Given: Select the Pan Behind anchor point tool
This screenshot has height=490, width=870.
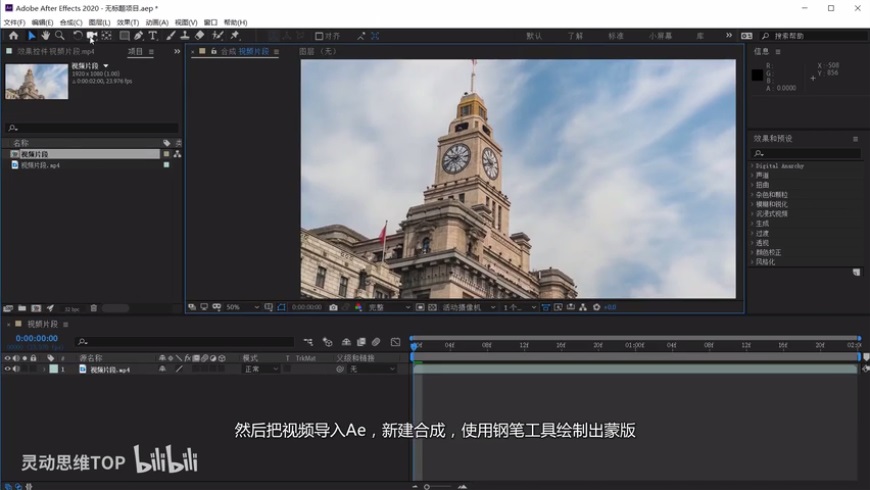Looking at the screenshot, I should (x=107, y=36).
